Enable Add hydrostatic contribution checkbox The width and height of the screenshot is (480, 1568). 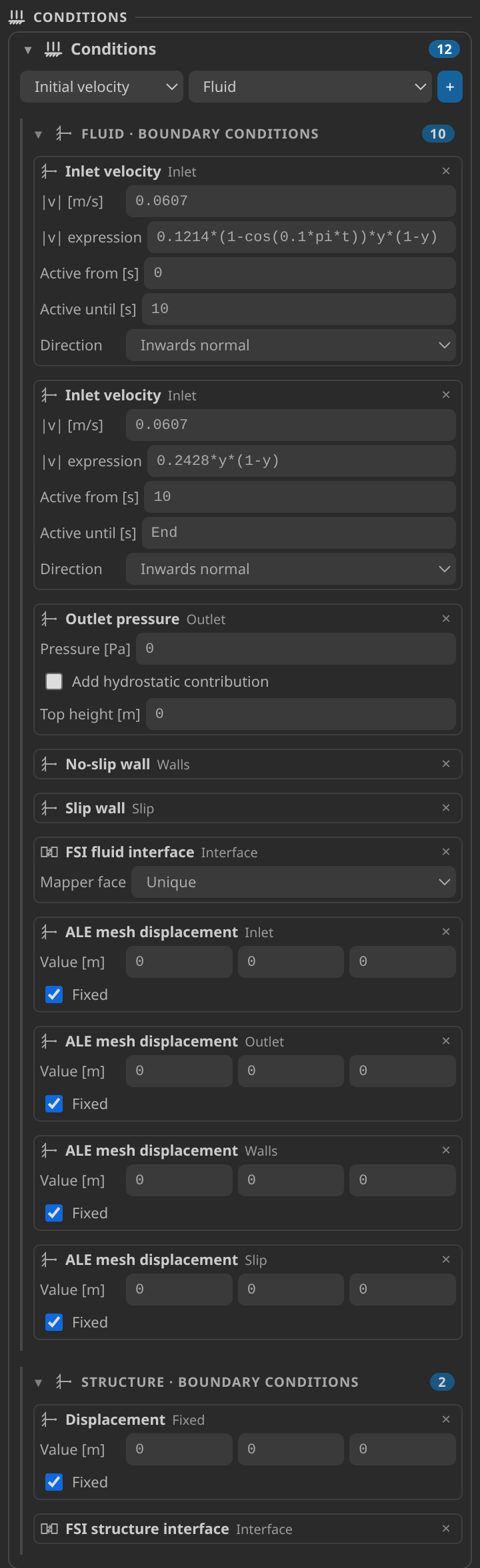pos(54,681)
